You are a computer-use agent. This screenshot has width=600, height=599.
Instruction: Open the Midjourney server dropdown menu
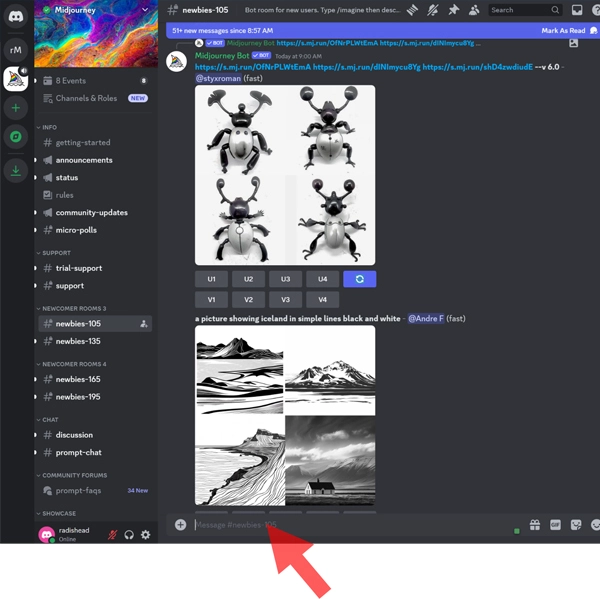tap(145, 10)
